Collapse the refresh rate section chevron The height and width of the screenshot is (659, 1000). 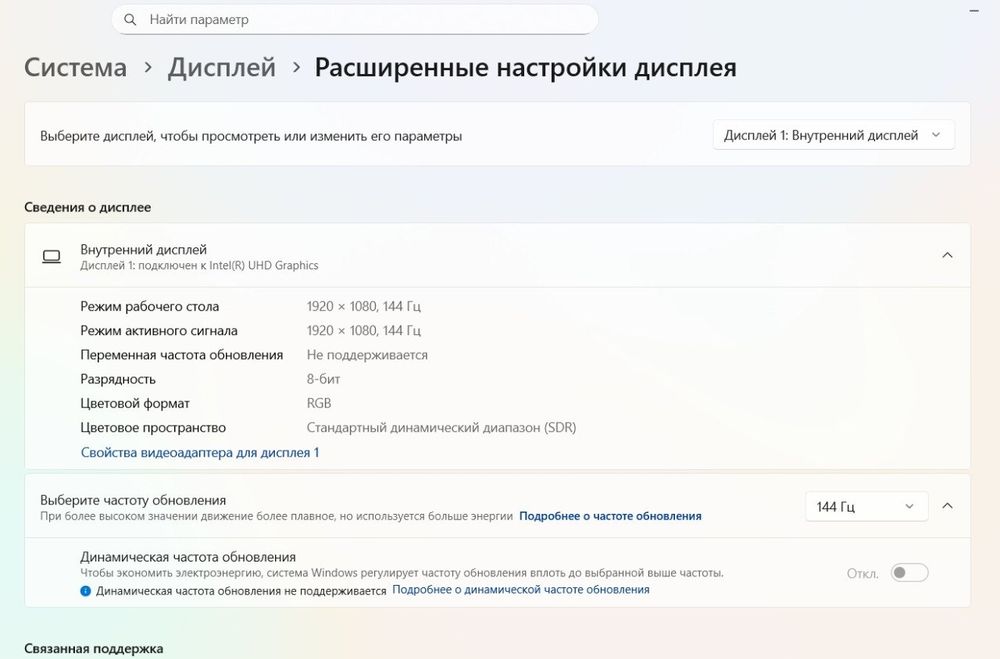[x=947, y=506]
